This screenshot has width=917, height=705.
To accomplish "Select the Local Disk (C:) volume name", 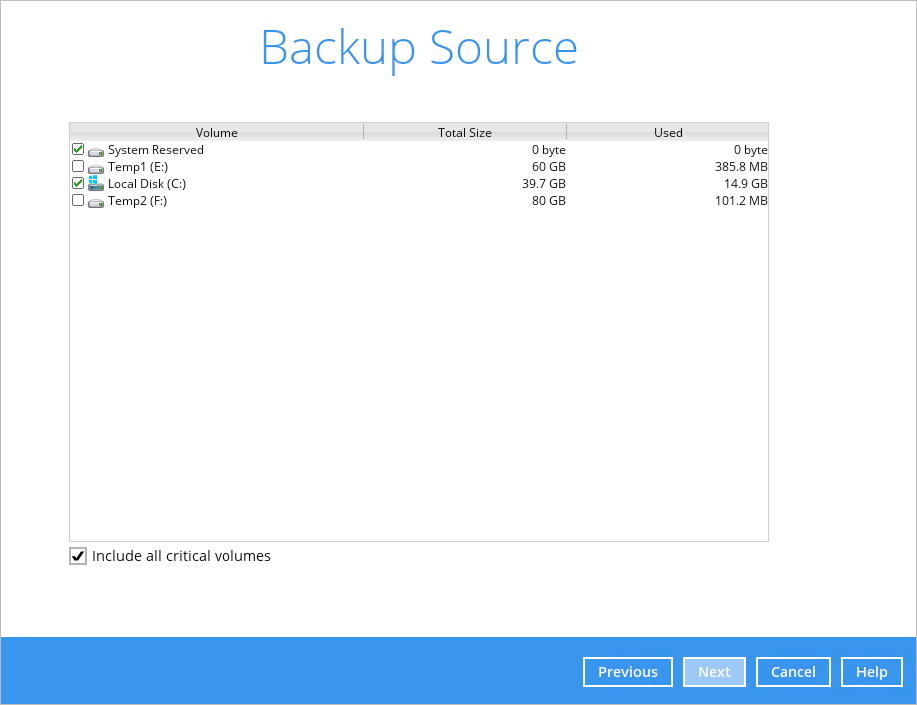I will click(147, 184).
